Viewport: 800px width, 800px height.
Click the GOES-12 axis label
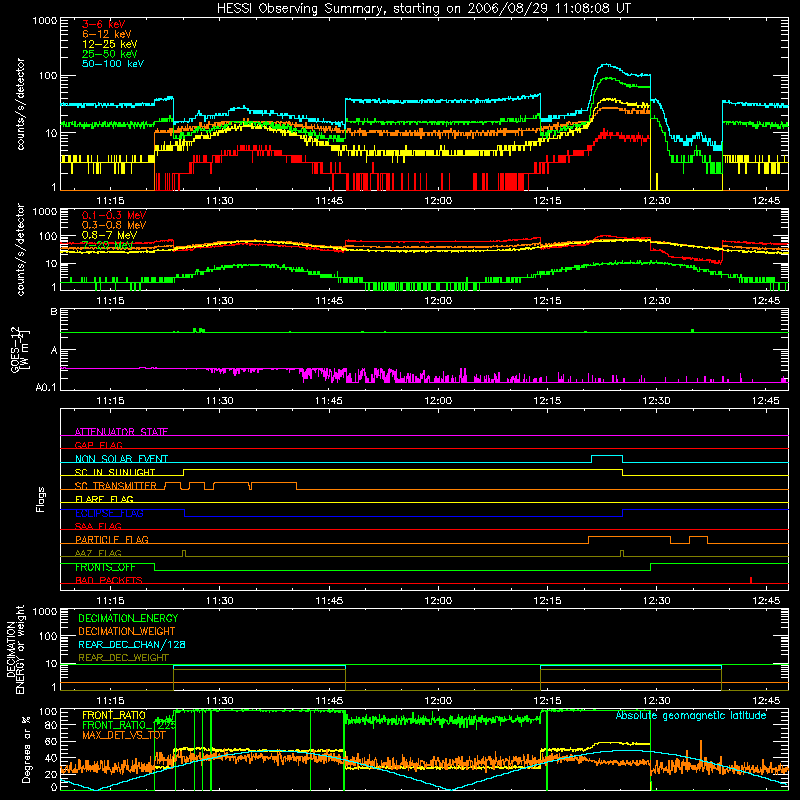coord(20,349)
